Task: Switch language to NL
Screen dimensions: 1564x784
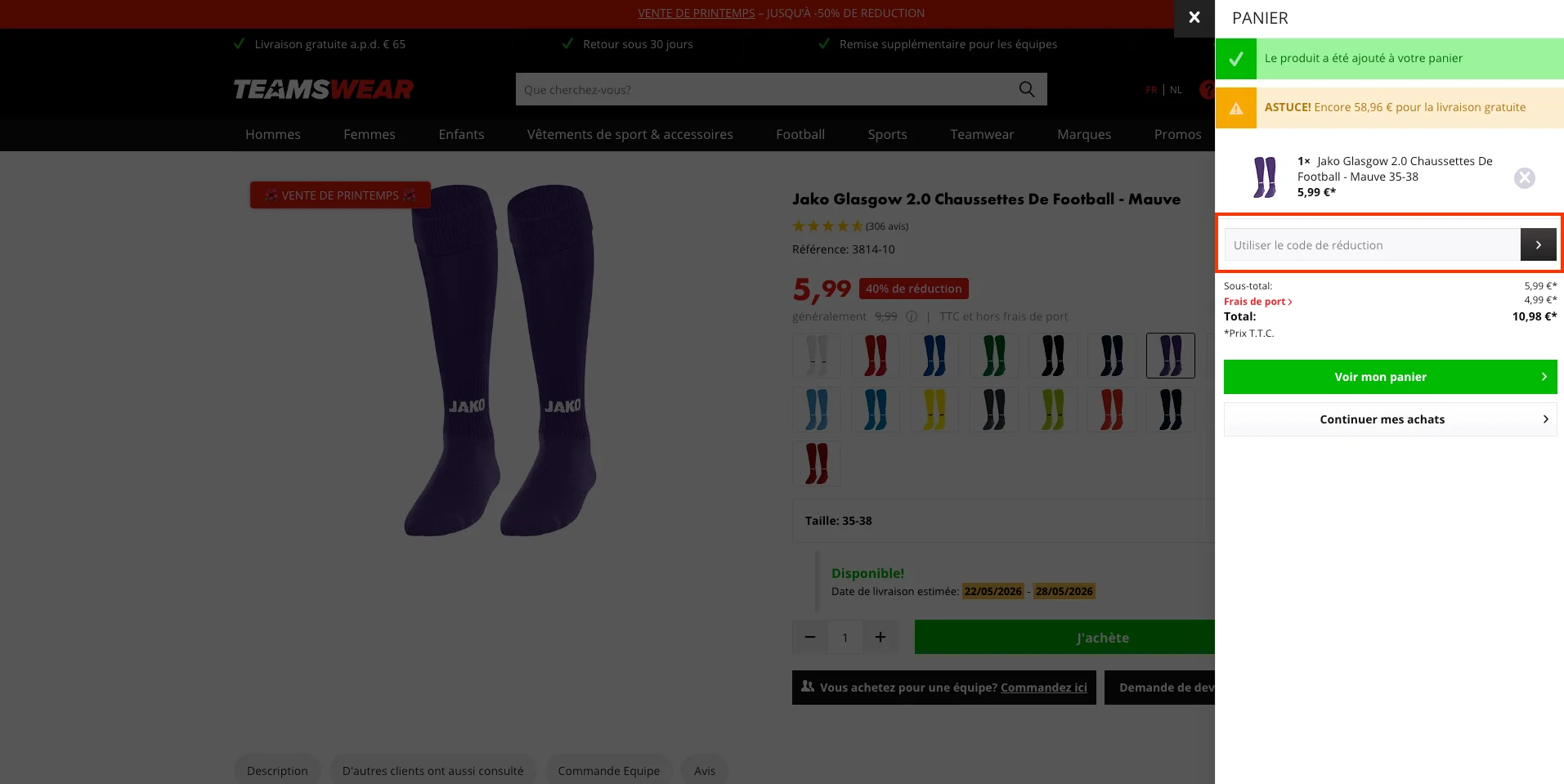Action: coord(1176,90)
